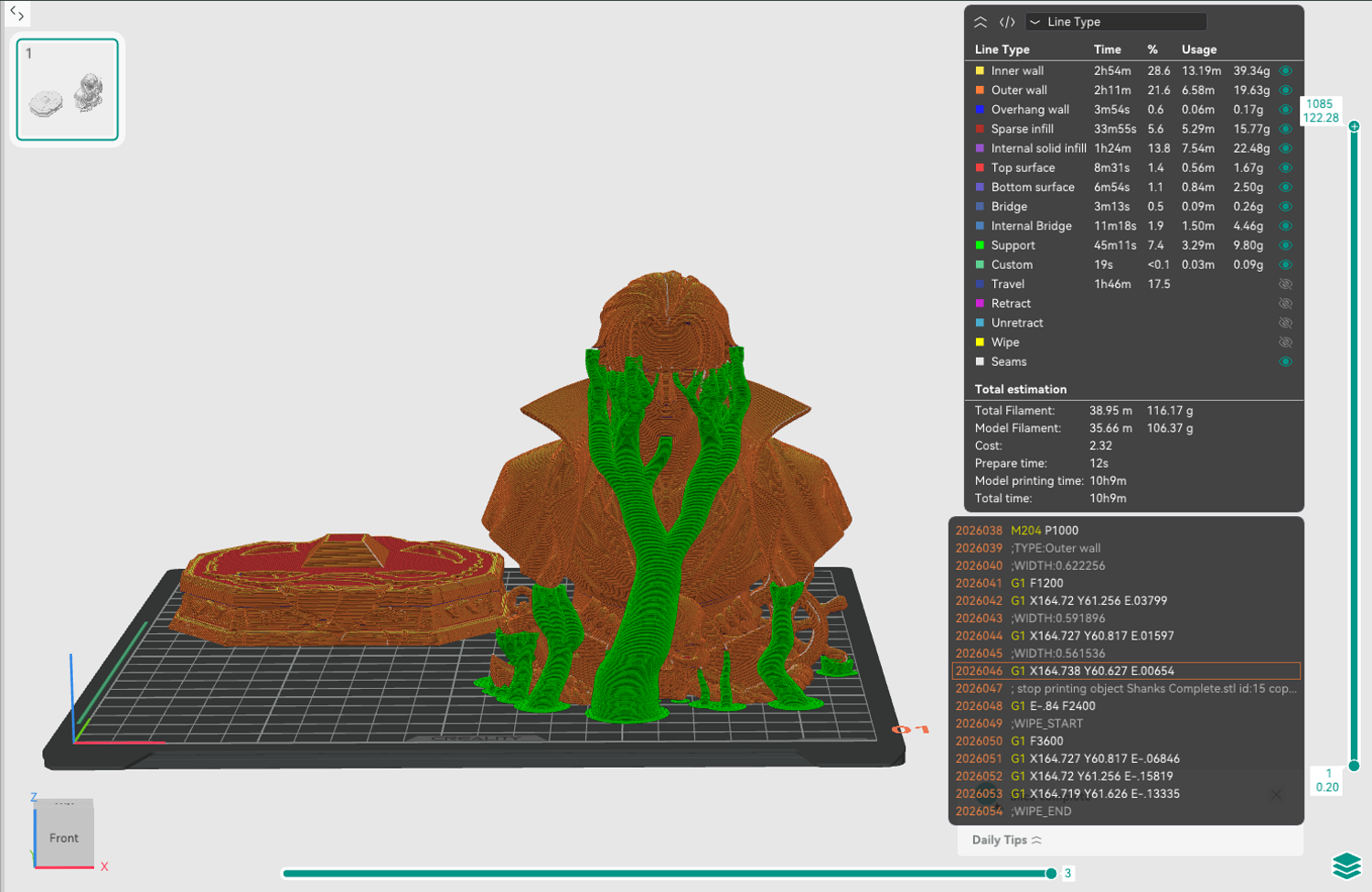Click the Total Filament value 38.95 m
The width and height of the screenshot is (1372, 892).
(1110, 411)
